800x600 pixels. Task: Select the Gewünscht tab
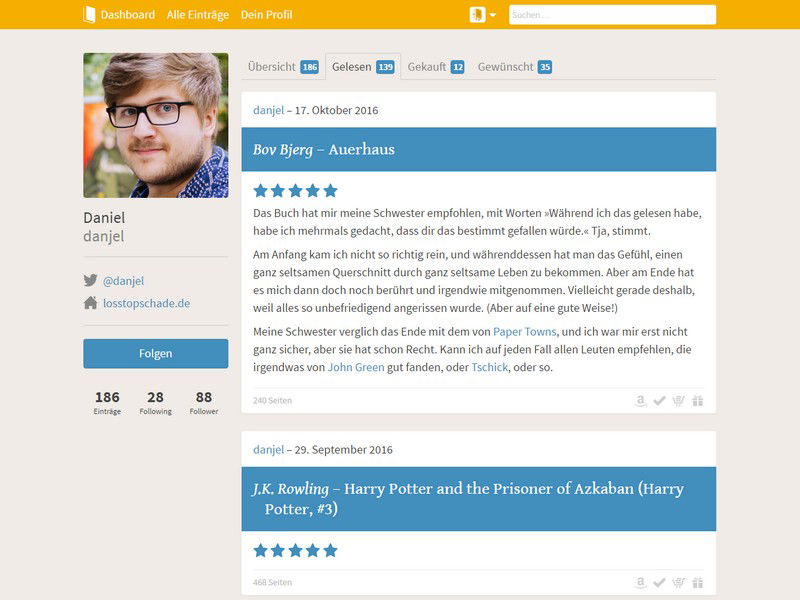[x=514, y=67]
